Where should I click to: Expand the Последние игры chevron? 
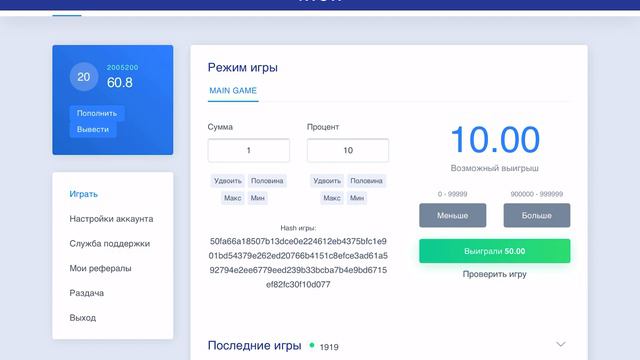561,344
